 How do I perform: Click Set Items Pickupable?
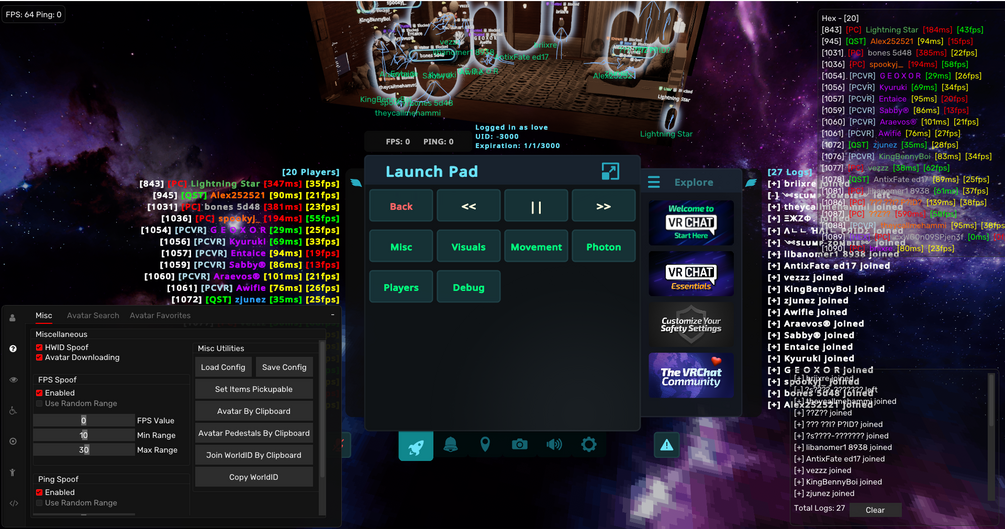click(x=254, y=389)
